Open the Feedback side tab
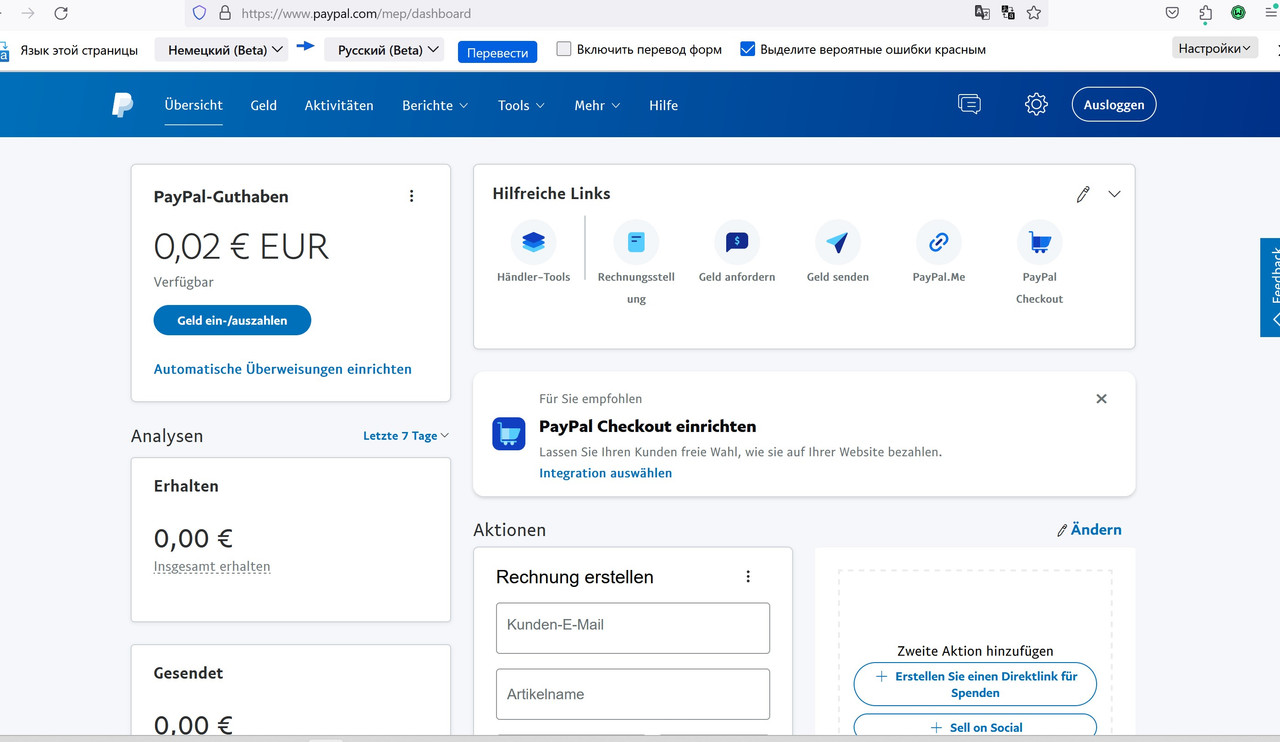Viewport: 1280px width, 742px height. point(1270,287)
